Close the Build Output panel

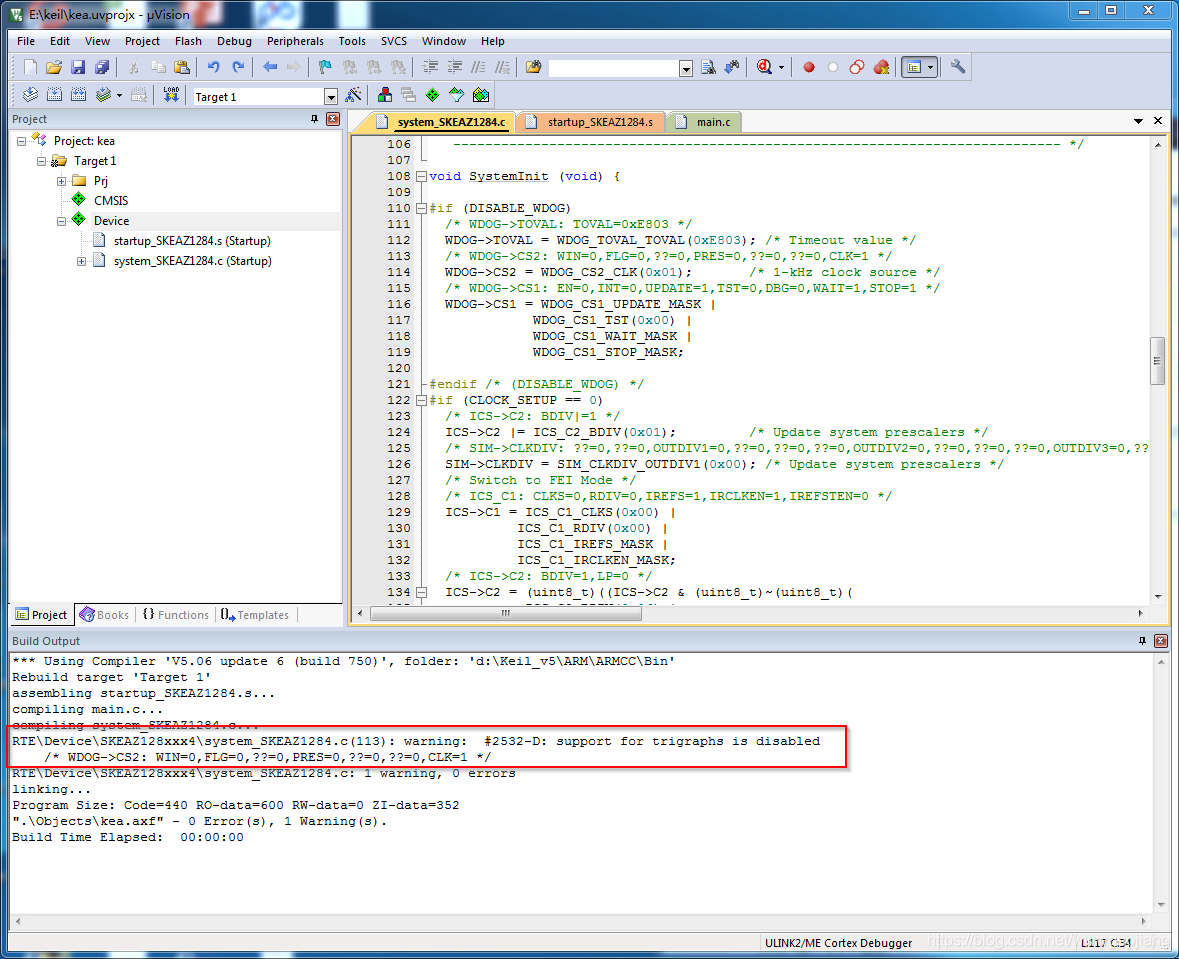click(1161, 641)
